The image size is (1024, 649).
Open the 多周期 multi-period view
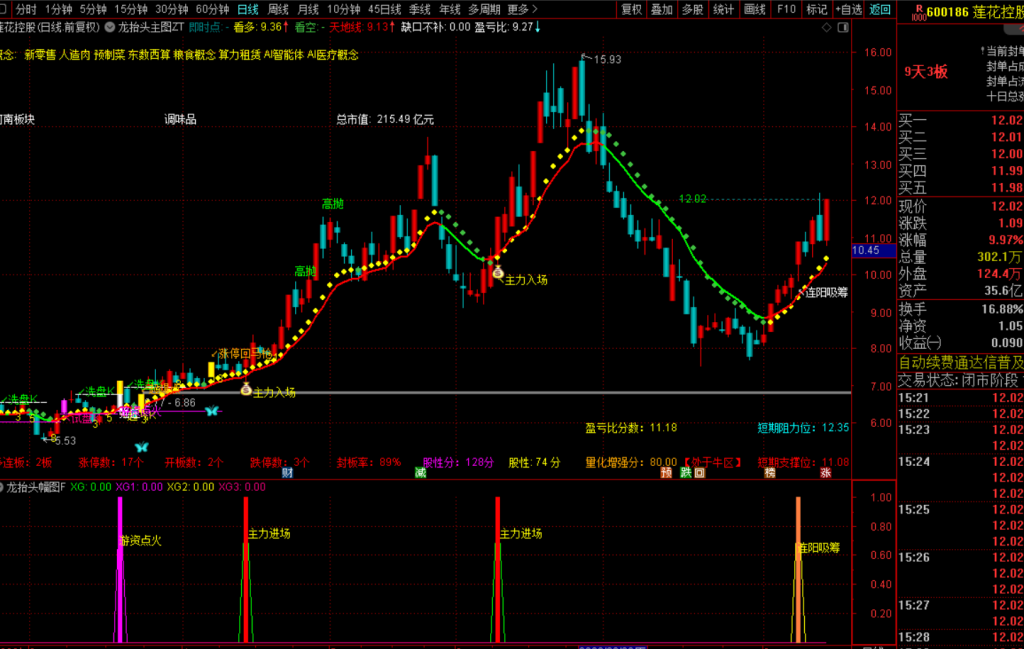coord(484,9)
